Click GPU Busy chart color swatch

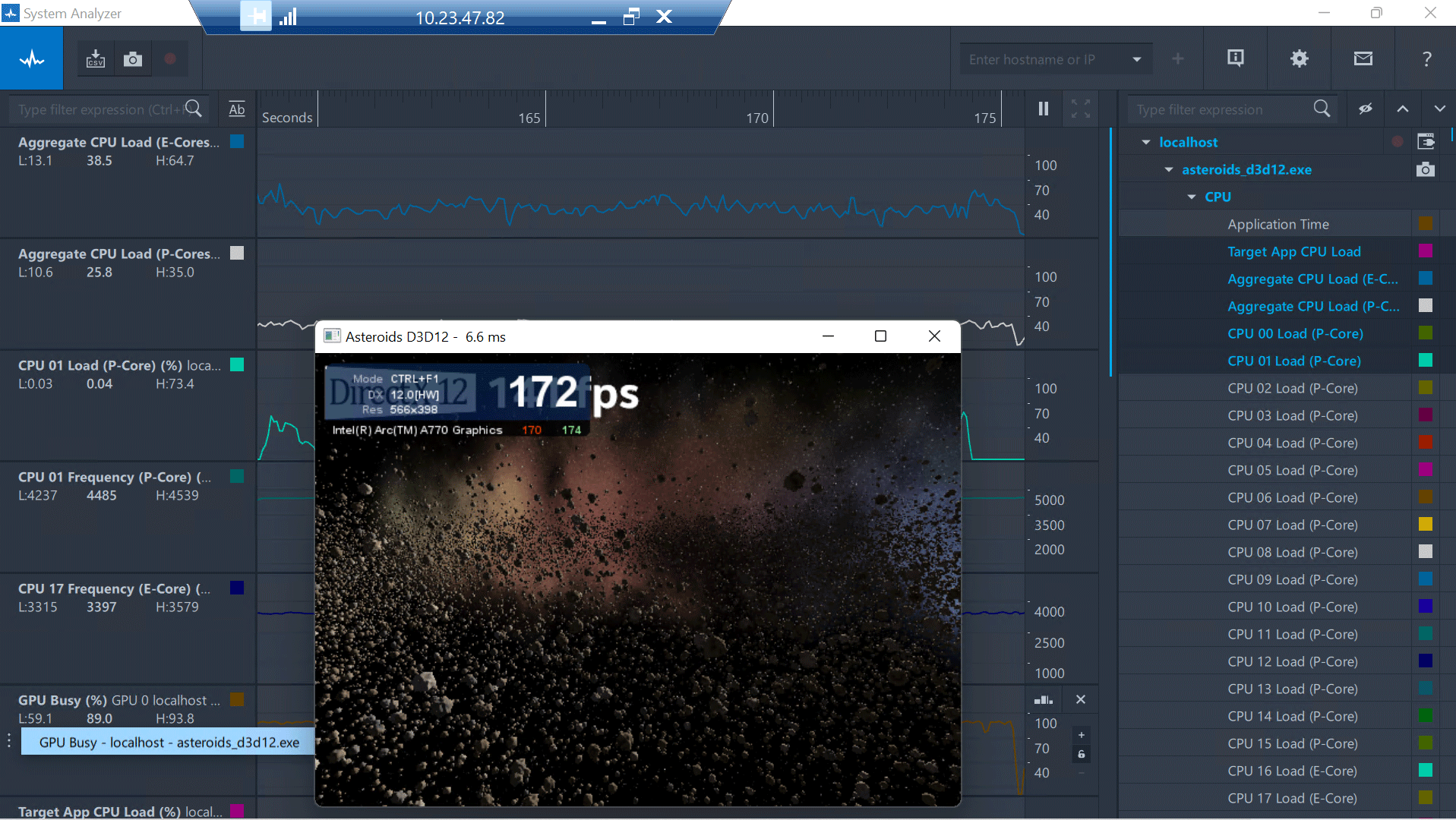[x=237, y=699]
